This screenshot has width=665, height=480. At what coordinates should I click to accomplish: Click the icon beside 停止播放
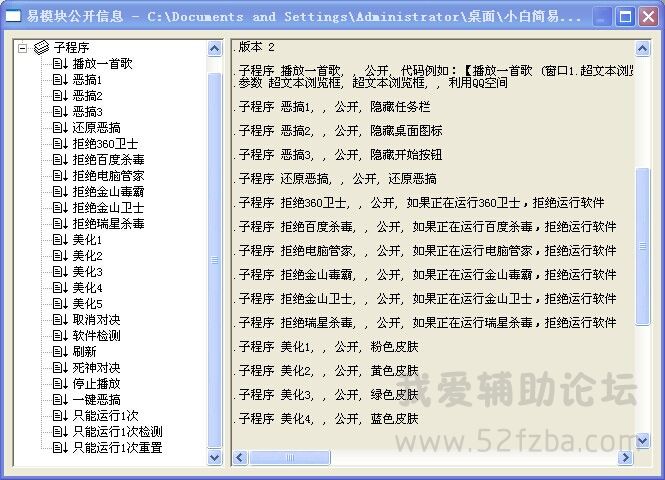tap(60, 384)
